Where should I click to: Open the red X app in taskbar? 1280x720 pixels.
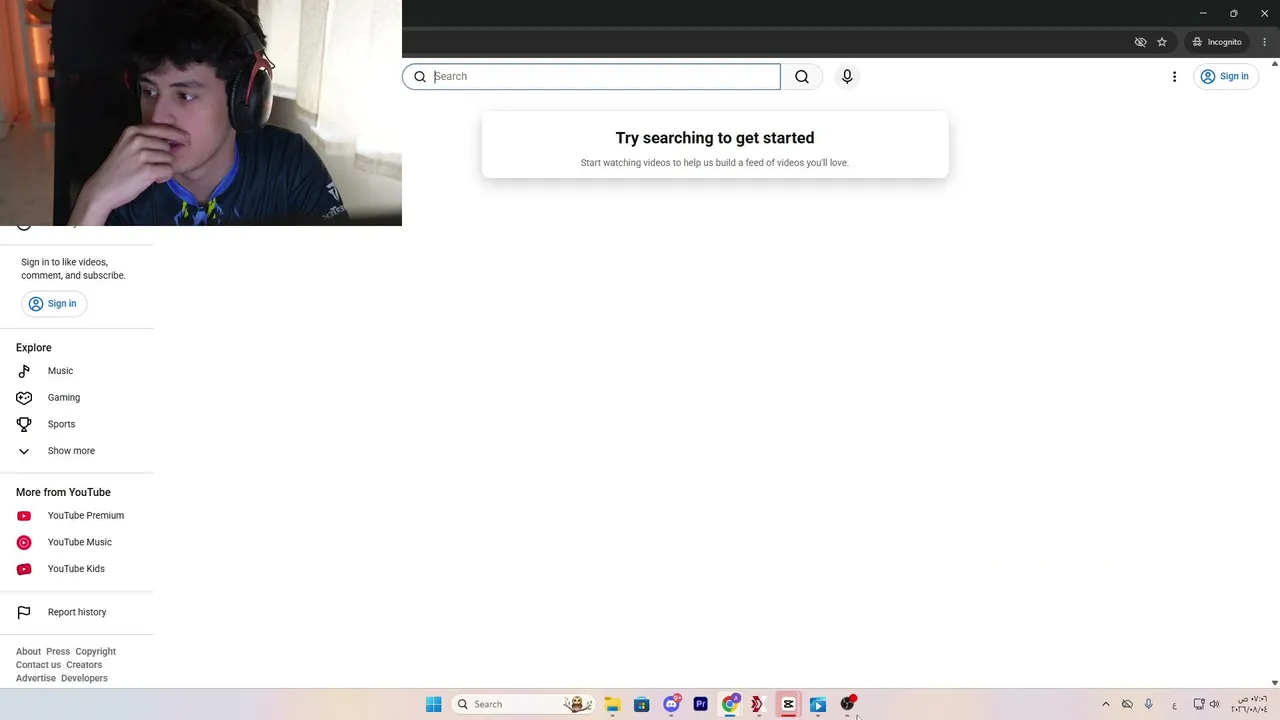pyautogui.click(x=759, y=704)
